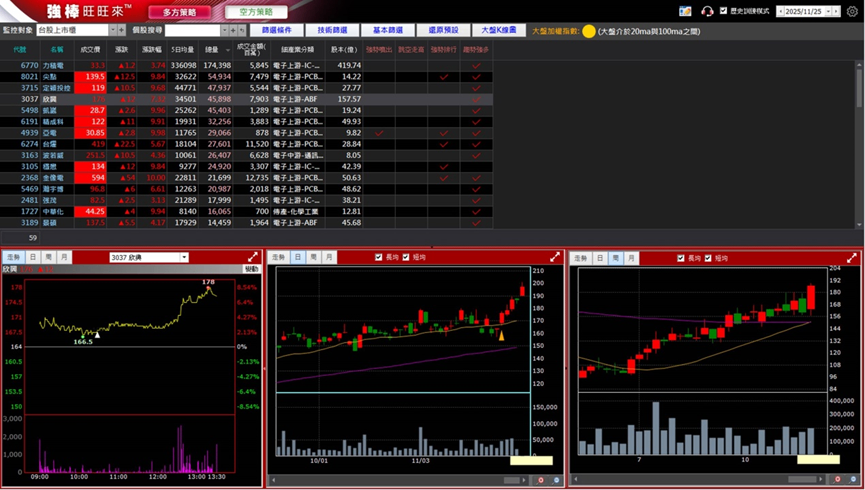Click the 基本篩選 button
Screen dimensions: 865x490
388,30
